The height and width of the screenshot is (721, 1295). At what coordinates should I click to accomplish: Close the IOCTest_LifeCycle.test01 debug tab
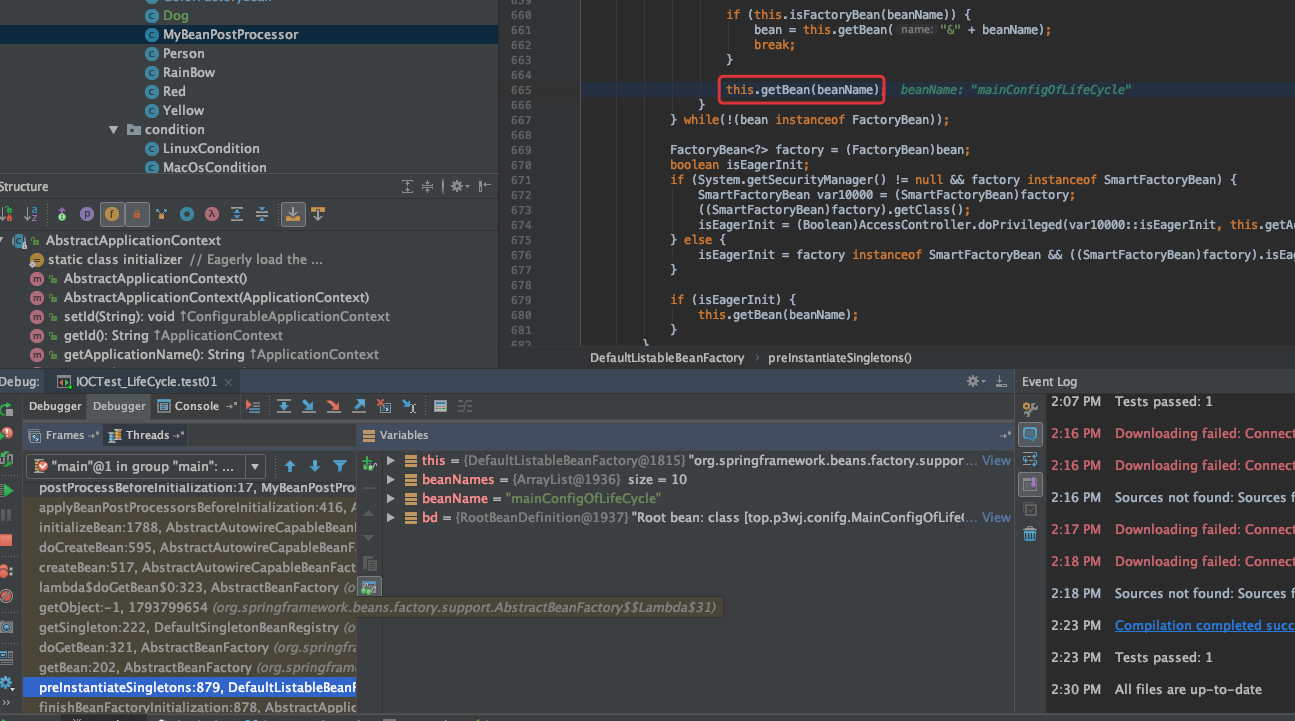click(228, 381)
